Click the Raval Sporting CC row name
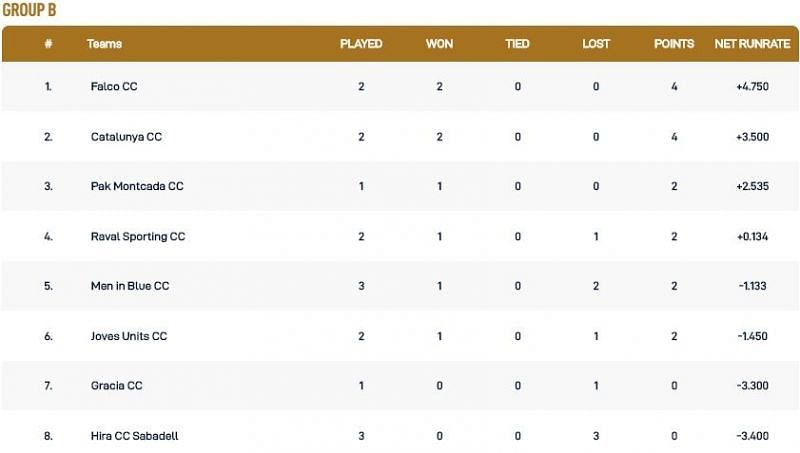The width and height of the screenshot is (800, 453). tap(138, 236)
